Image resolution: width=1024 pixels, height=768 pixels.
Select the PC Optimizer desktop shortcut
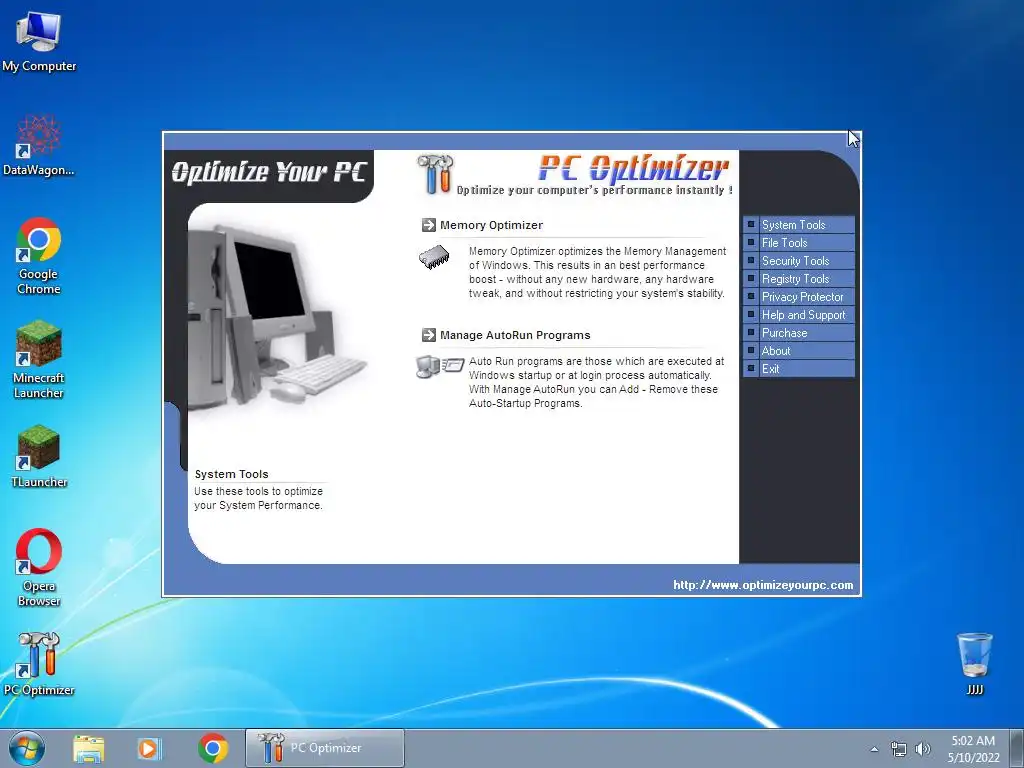pos(39,664)
